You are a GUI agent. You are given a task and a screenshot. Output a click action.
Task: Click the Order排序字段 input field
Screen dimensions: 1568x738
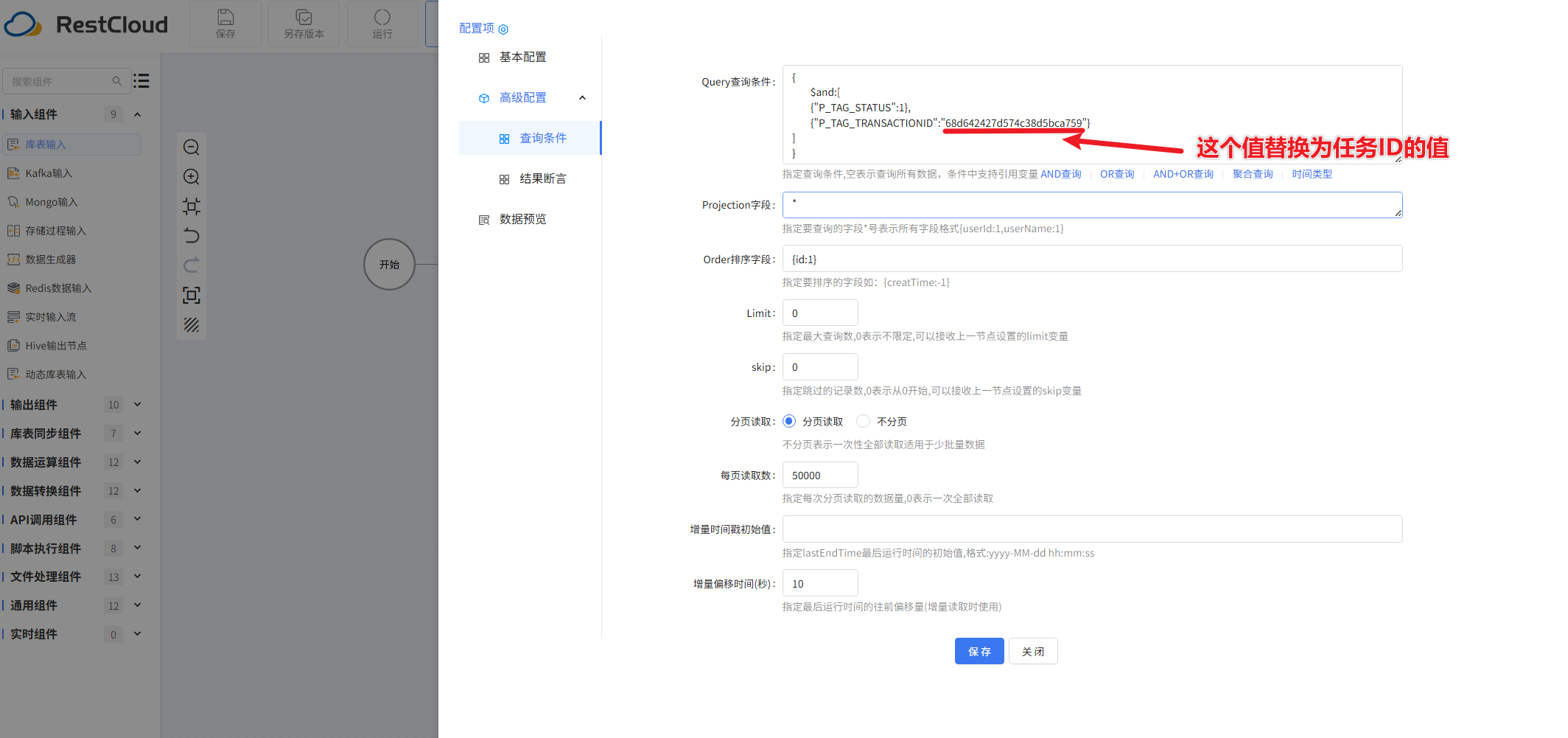coord(1091,259)
